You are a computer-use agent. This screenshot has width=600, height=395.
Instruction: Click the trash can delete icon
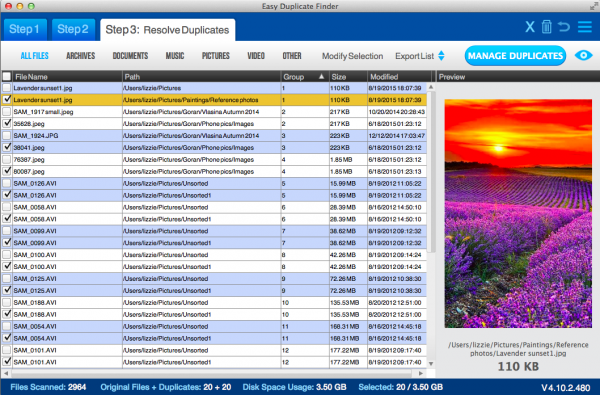point(546,27)
